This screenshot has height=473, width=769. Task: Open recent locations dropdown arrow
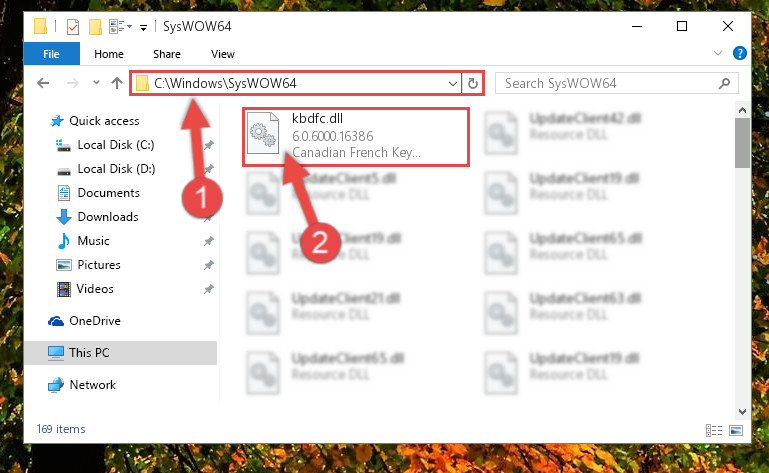click(x=96, y=83)
